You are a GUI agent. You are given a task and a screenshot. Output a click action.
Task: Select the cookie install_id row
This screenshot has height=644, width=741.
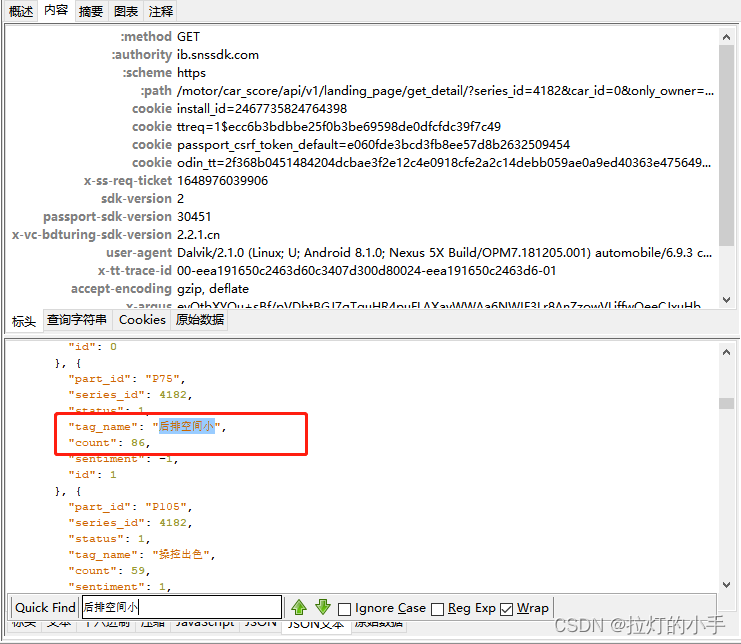pos(362,108)
